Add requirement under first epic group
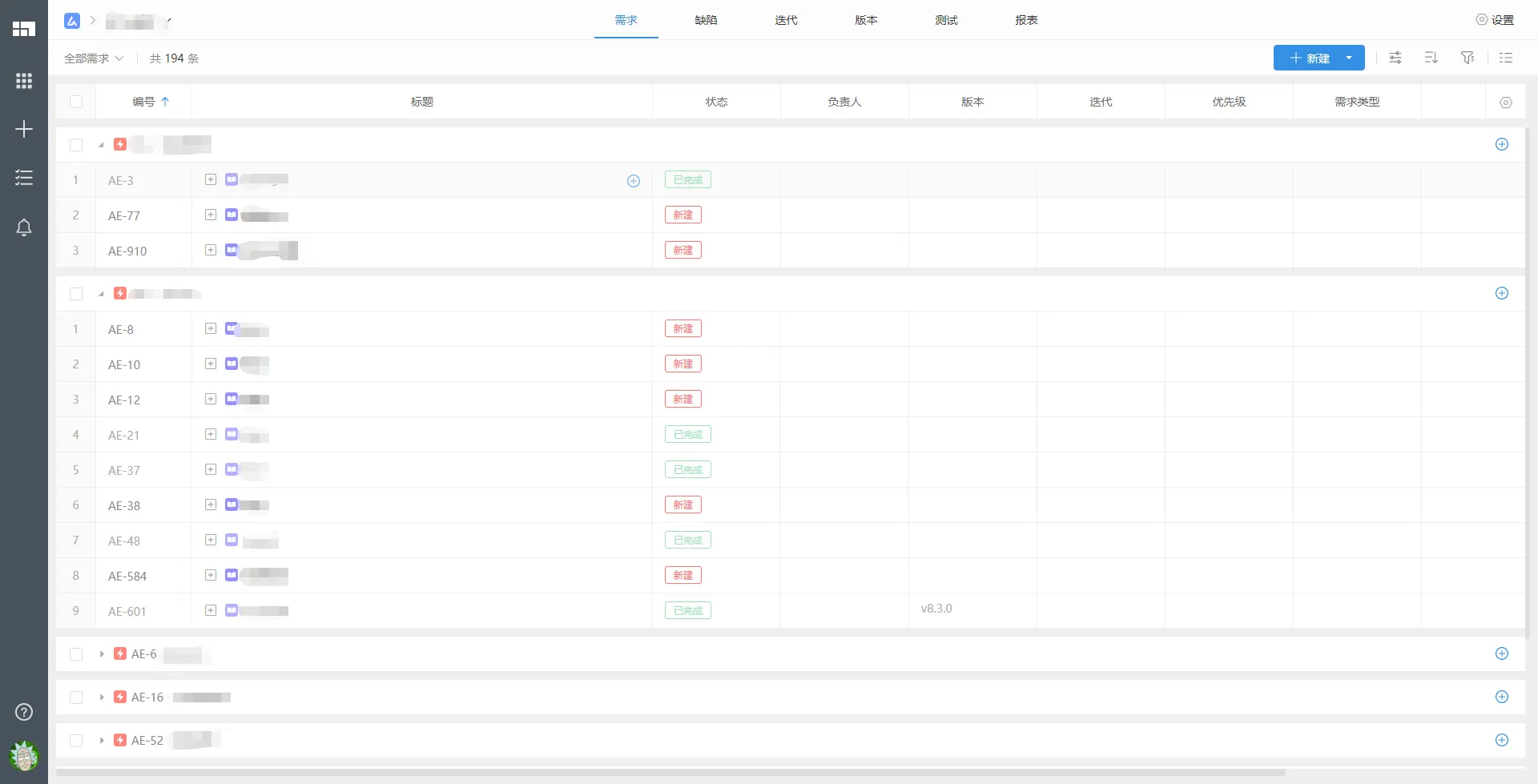Viewport: 1538px width, 784px height. 1502,144
